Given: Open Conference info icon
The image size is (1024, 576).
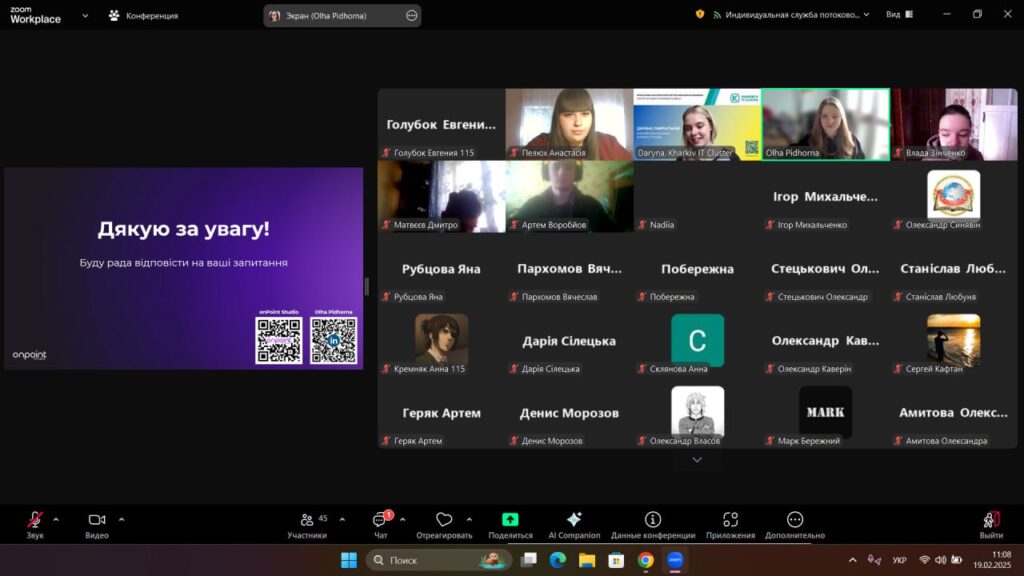Looking at the screenshot, I should tap(652, 520).
